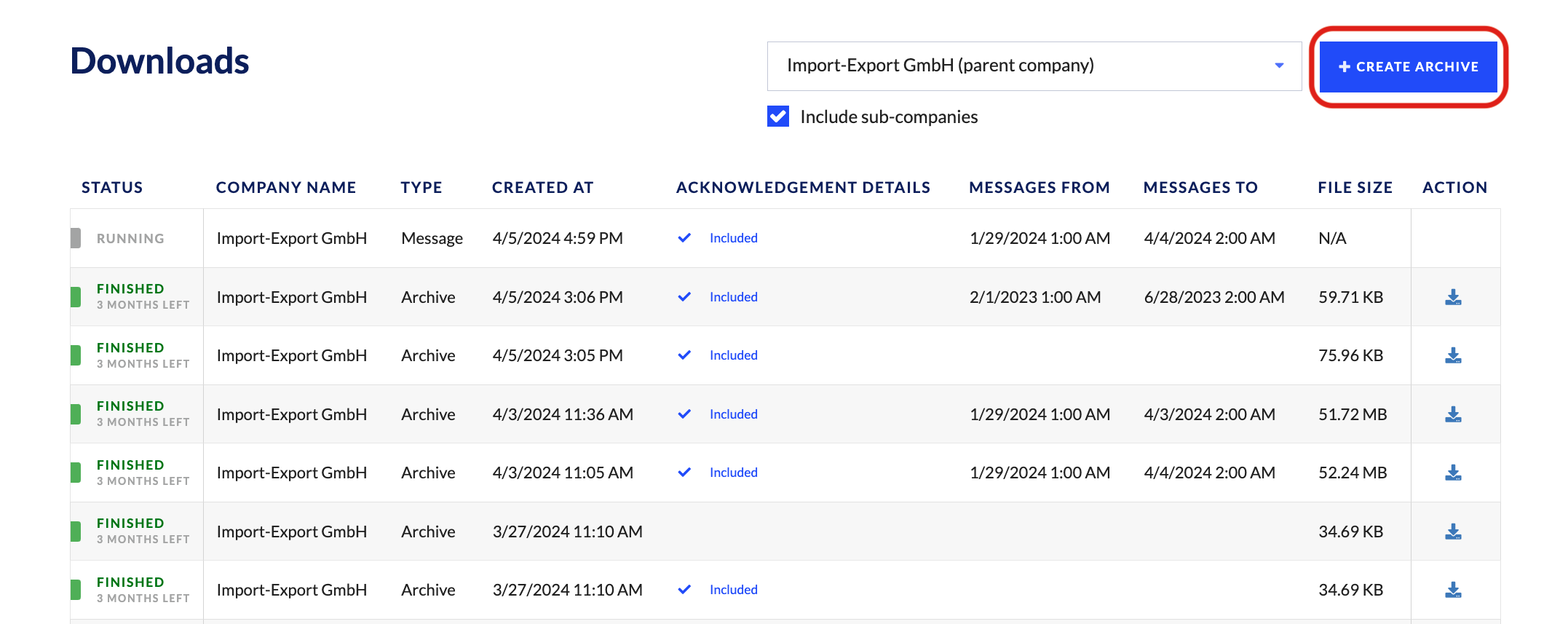
Task: Download archive created 4/3/2024 11:05 AM
Action: pyautogui.click(x=1453, y=473)
